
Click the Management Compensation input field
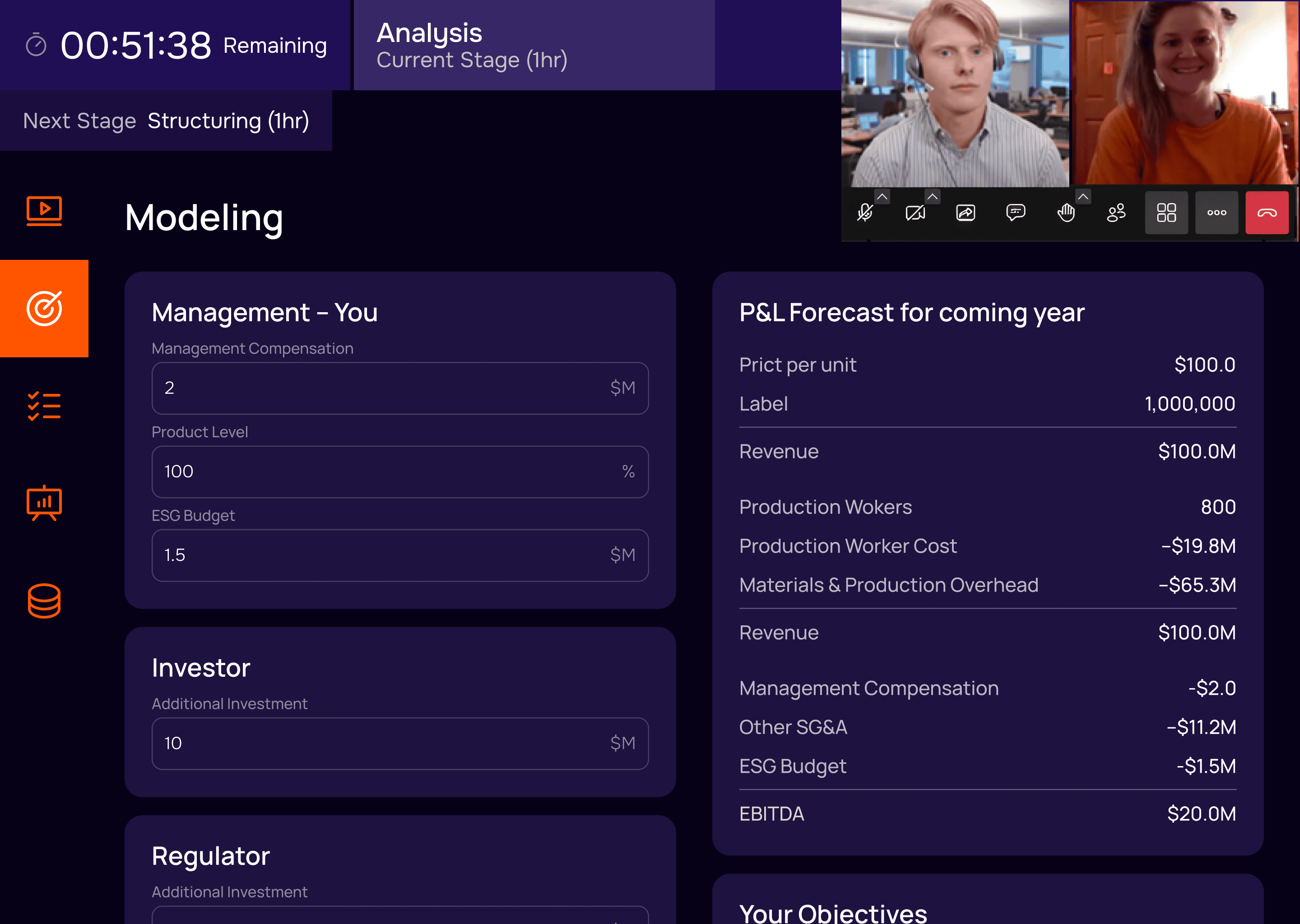(x=400, y=388)
